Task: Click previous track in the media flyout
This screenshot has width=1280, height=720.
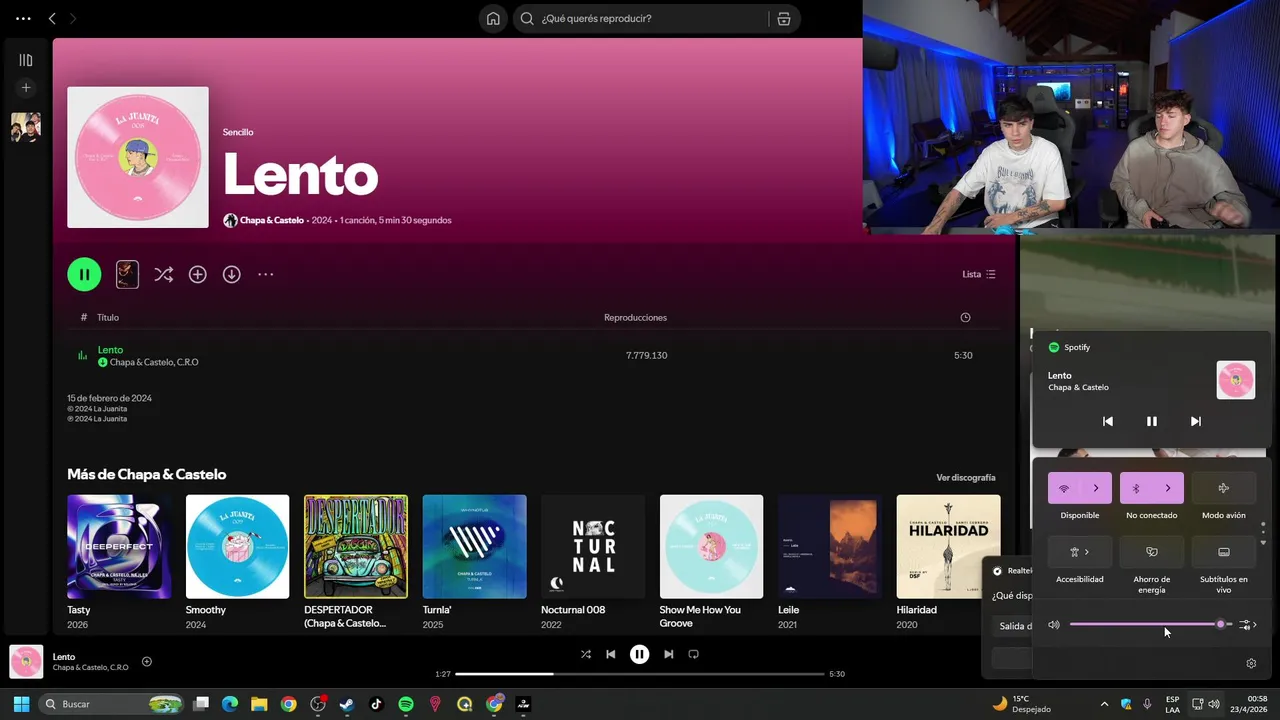Action: point(1107,421)
